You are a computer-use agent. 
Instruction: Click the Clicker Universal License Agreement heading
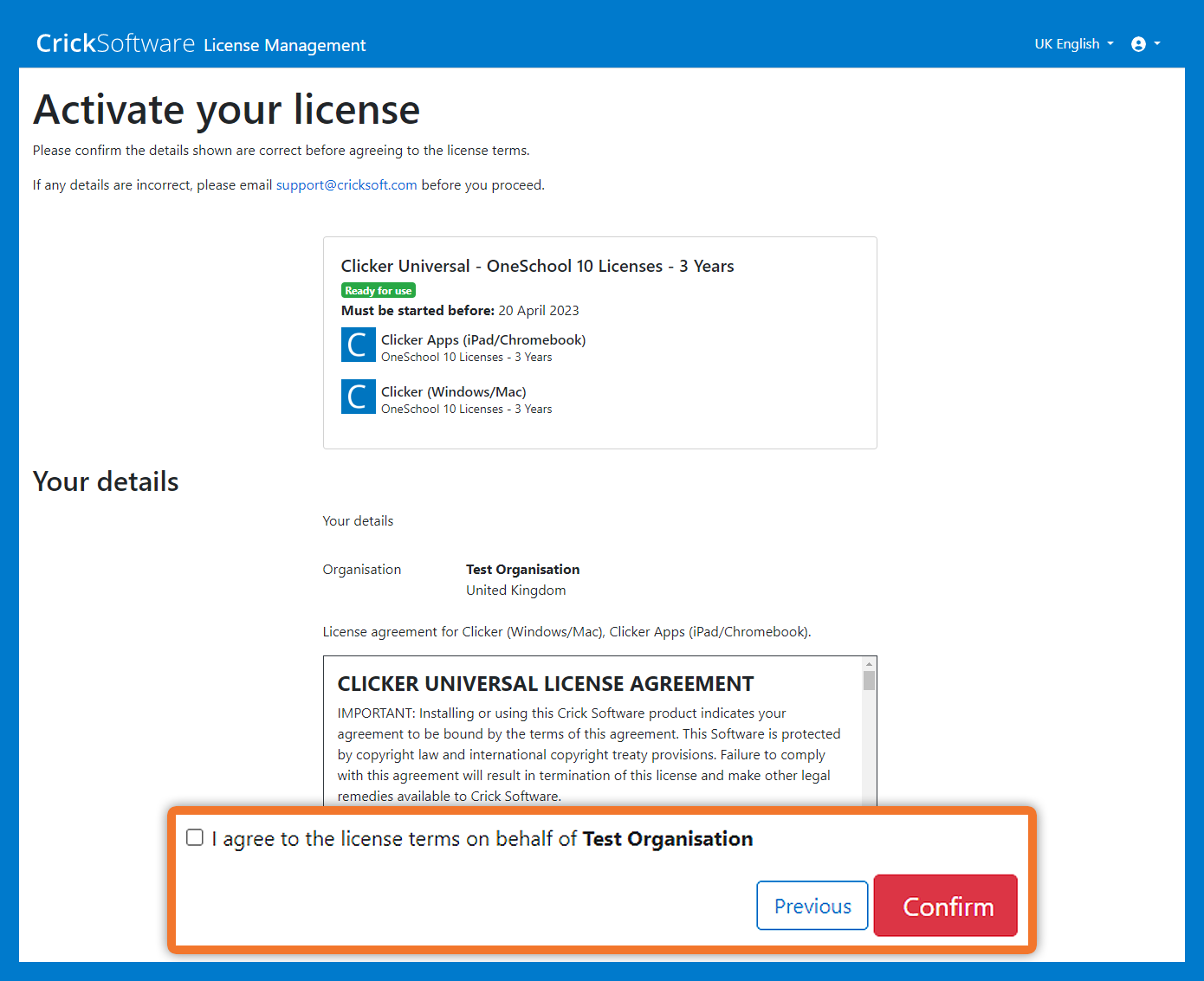[545, 684]
